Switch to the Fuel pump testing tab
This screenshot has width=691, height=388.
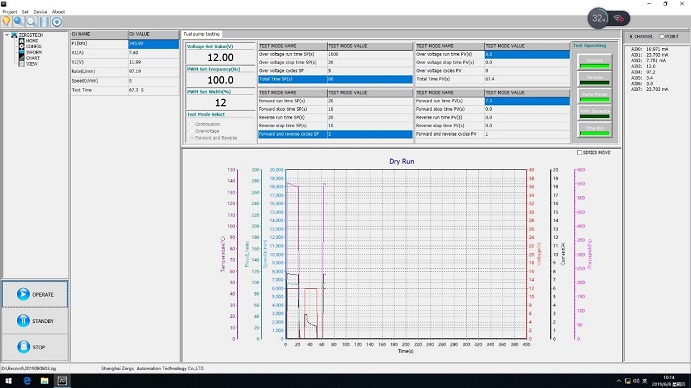pyautogui.click(x=202, y=34)
